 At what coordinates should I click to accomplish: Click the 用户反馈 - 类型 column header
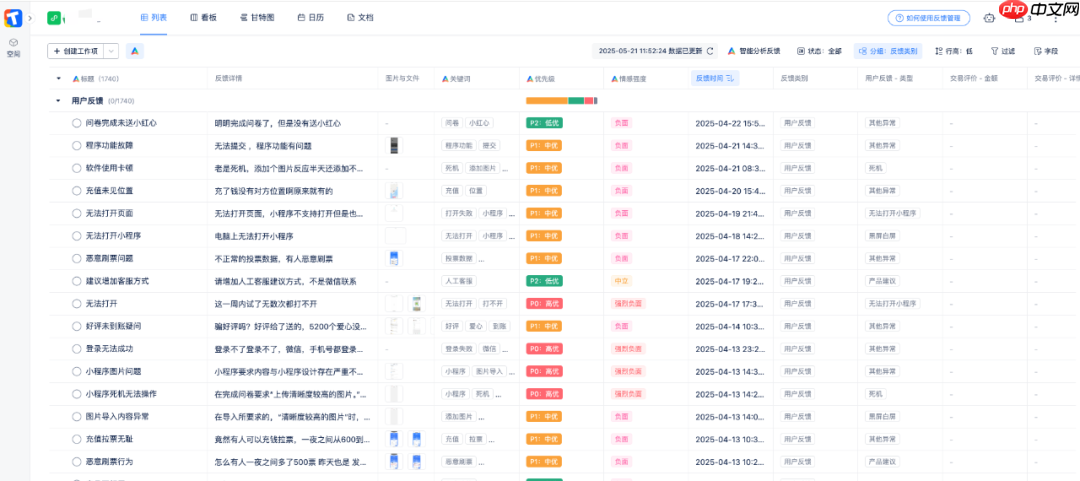coord(889,79)
